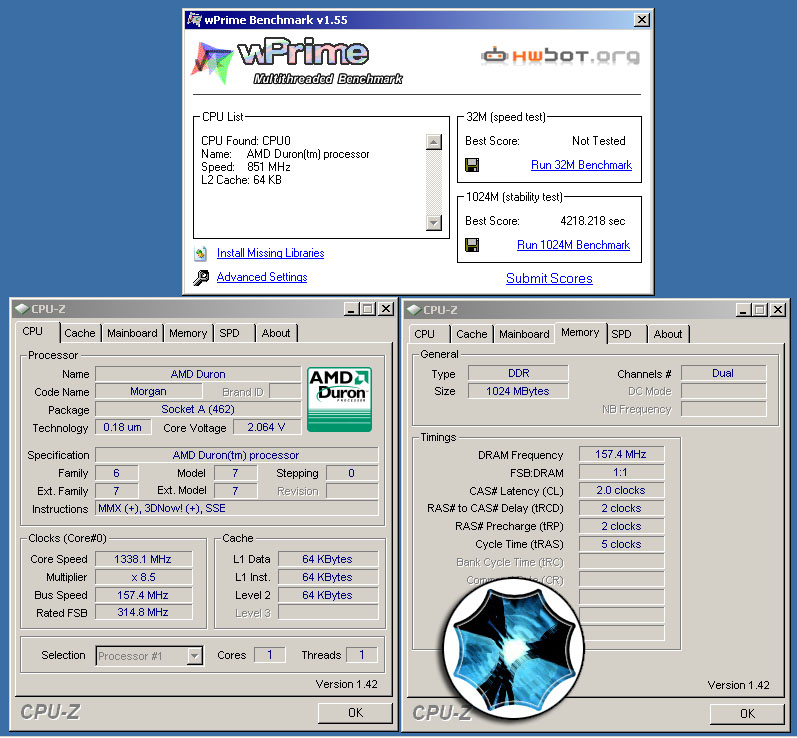
Task: Click the Multiplier value x 8.5
Action: click(143, 577)
